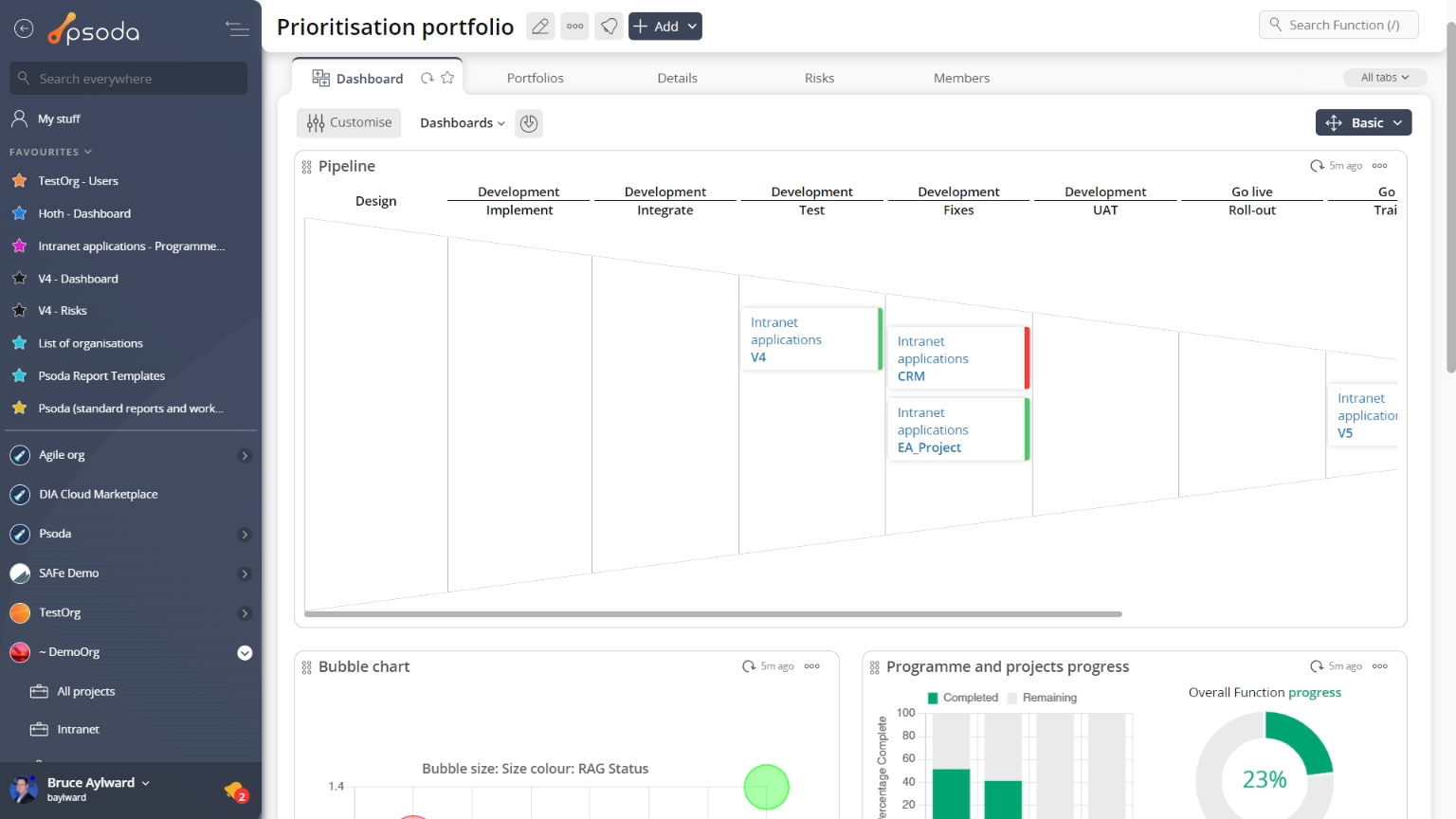This screenshot has height=819, width=1456.
Task: Click the tag icon next to title
Action: pyautogui.click(x=609, y=27)
